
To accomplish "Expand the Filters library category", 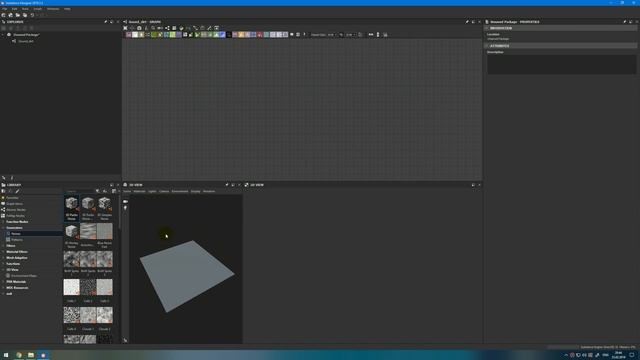I will 3,246.
